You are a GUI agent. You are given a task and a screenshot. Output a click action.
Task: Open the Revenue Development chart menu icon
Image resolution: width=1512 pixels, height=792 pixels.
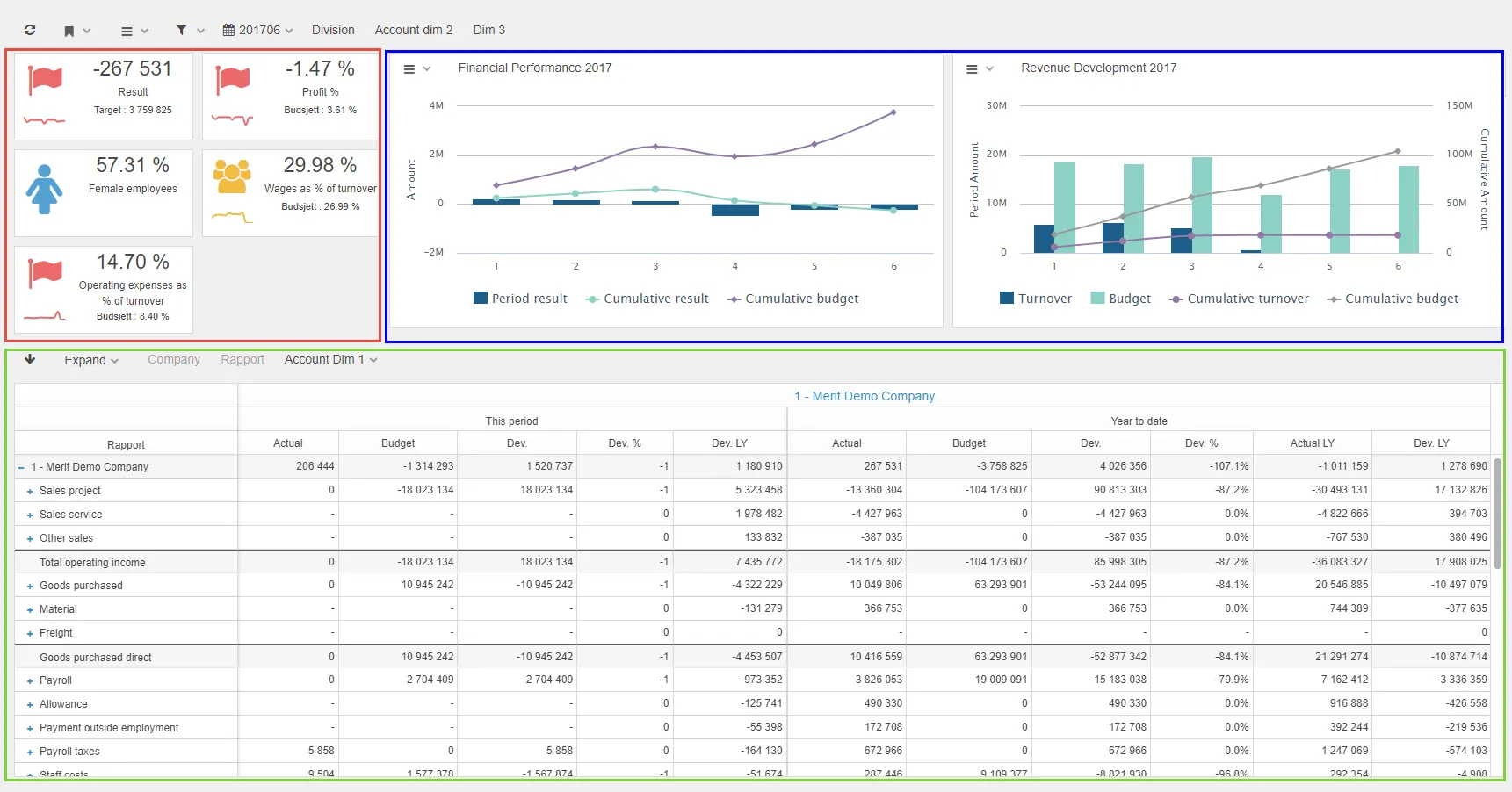click(x=979, y=68)
